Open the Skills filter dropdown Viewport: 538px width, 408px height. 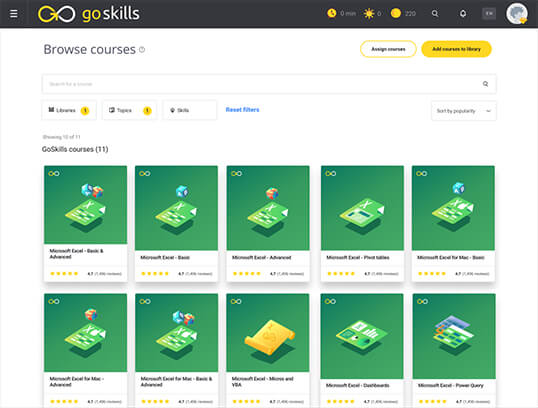click(190, 110)
